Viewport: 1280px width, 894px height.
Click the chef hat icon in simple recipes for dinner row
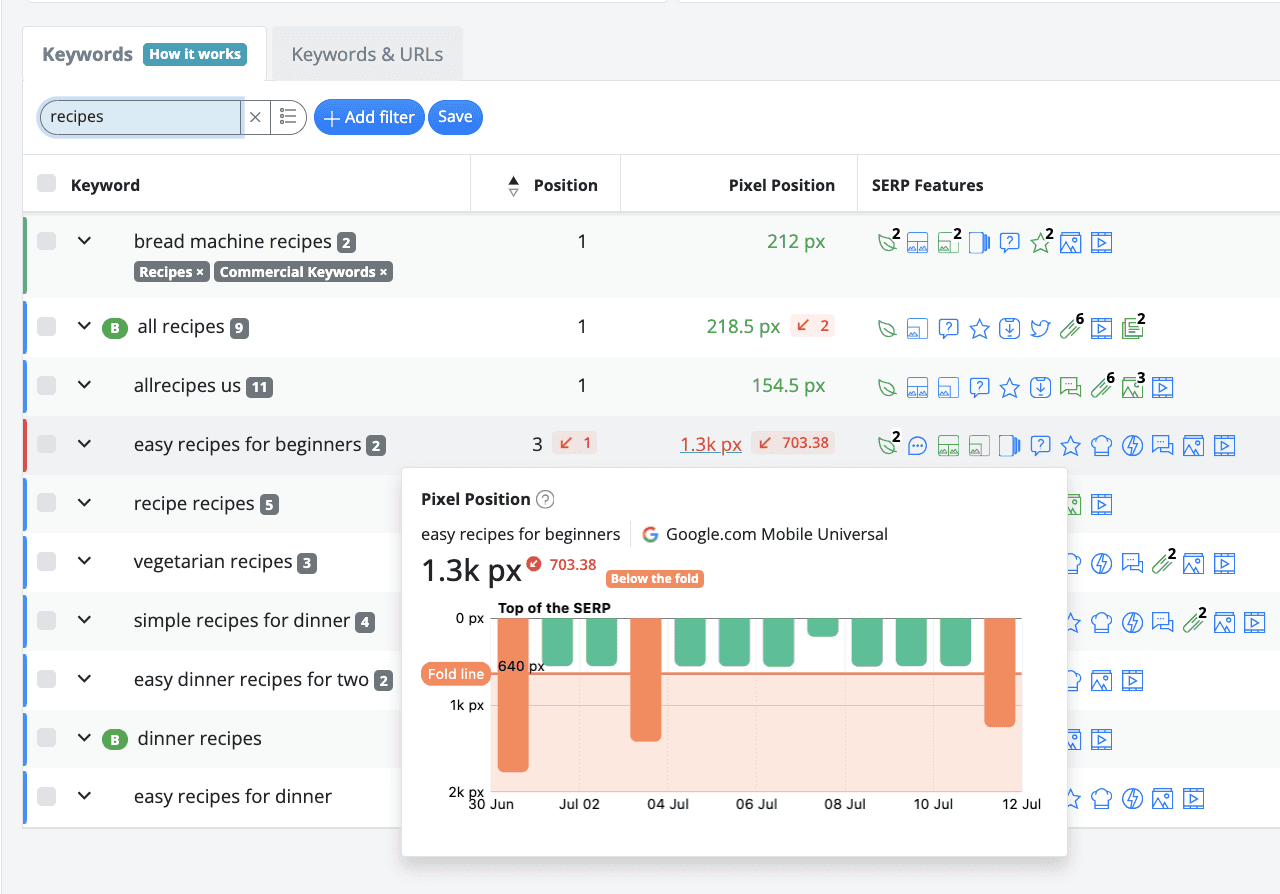pos(1101,622)
